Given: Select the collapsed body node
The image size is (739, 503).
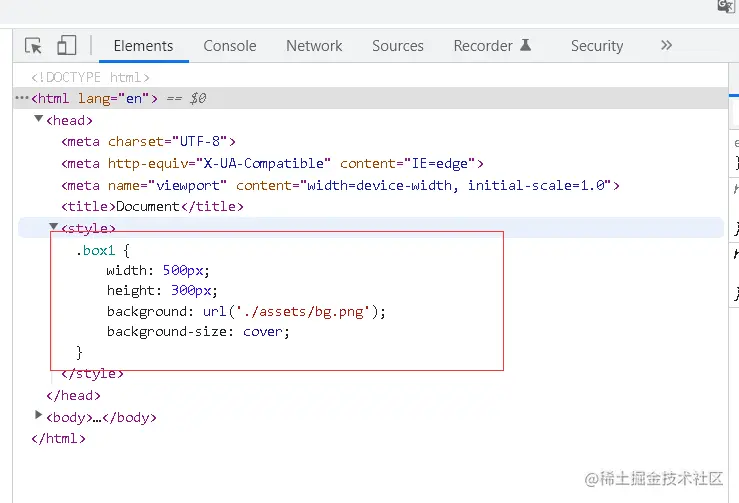Looking at the screenshot, I should 101,417.
